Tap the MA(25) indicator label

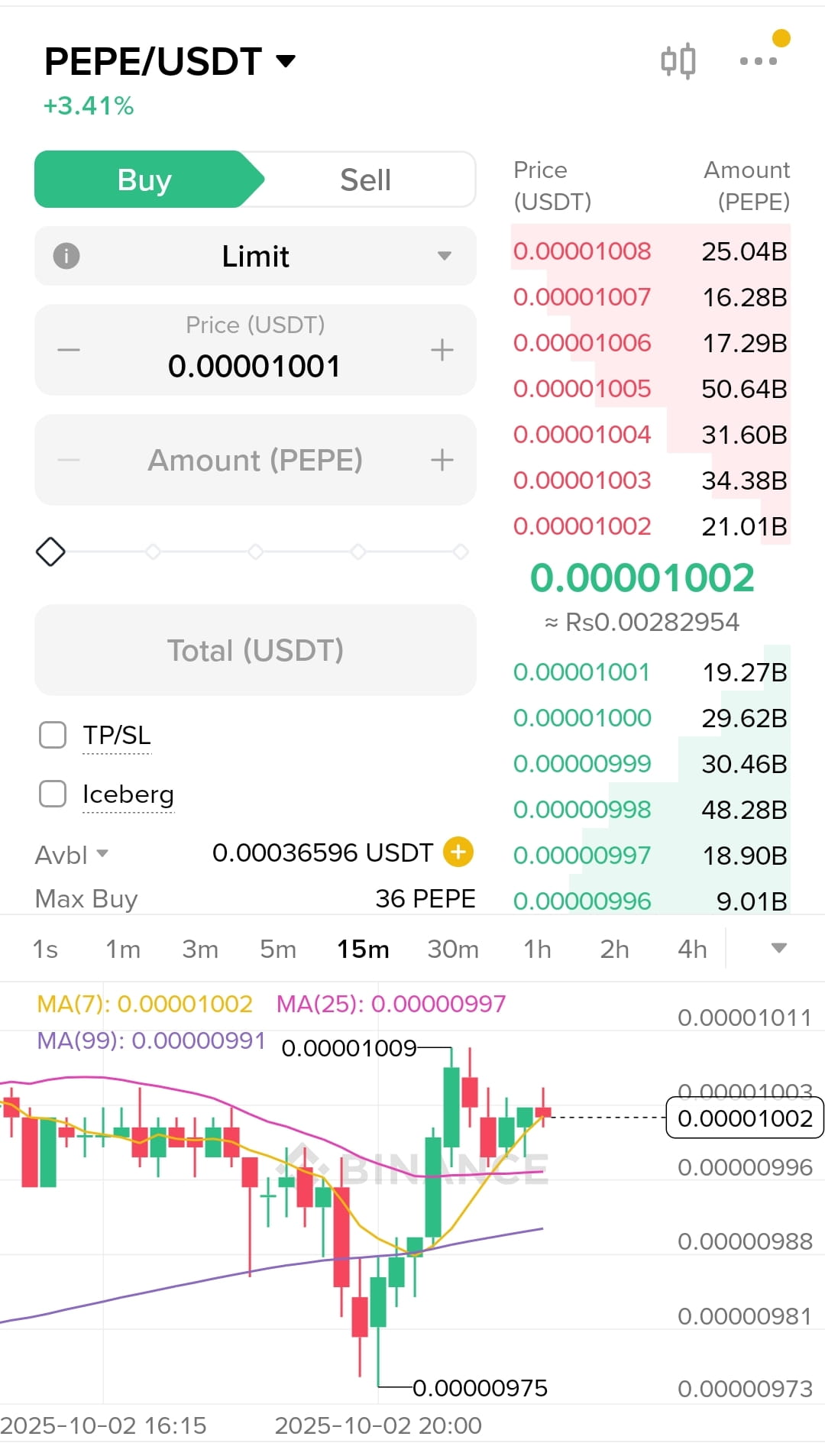pos(391,1004)
